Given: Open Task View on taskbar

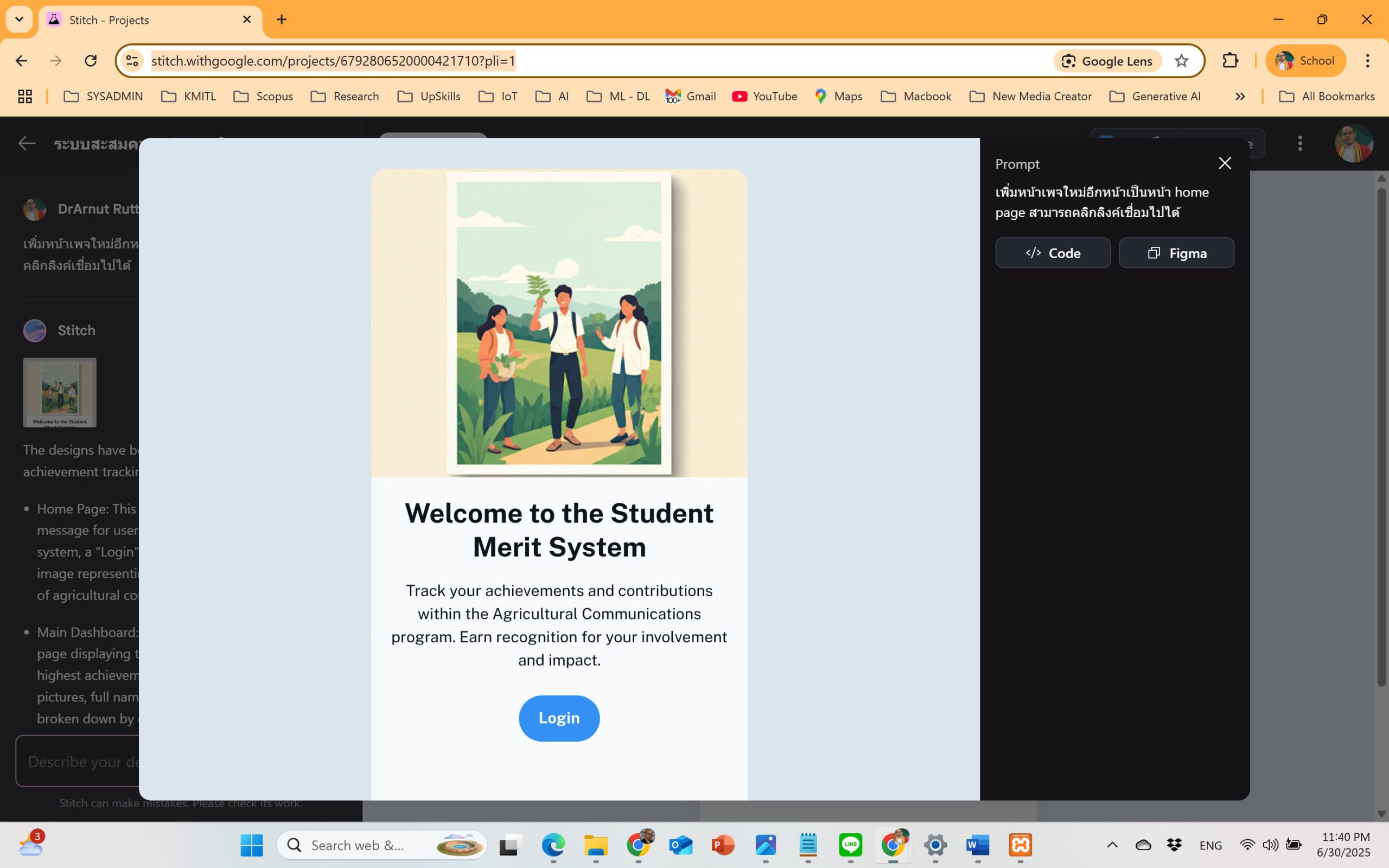Looking at the screenshot, I should [x=509, y=845].
